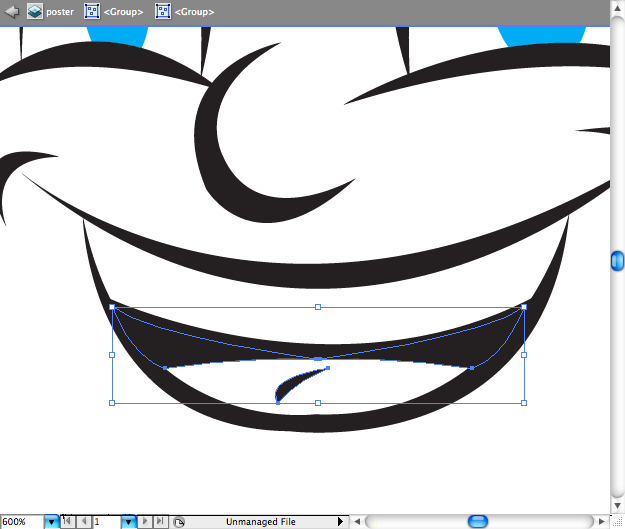Click the top-center bounding box handle
625x529 pixels.
coord(318,307)
